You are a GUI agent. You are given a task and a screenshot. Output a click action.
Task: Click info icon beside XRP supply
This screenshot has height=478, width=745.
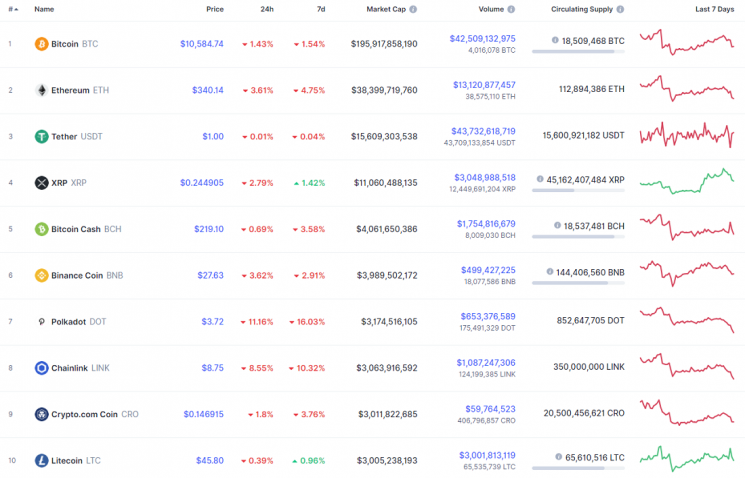click(540, 179)
